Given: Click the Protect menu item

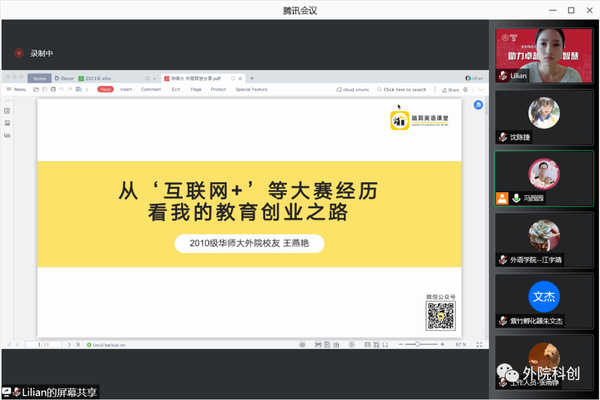Looking at the screenshot, I should (218, 89).
